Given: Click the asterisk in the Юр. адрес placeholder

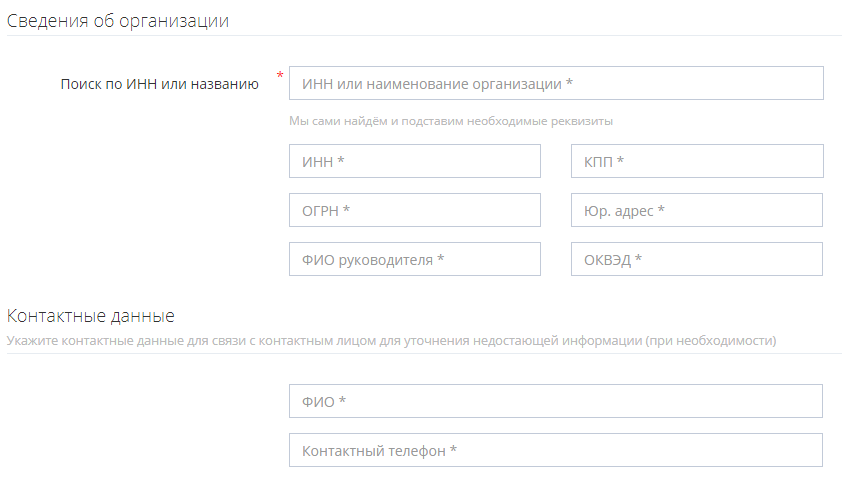Looking at the screenshot, I should [661, 210].
